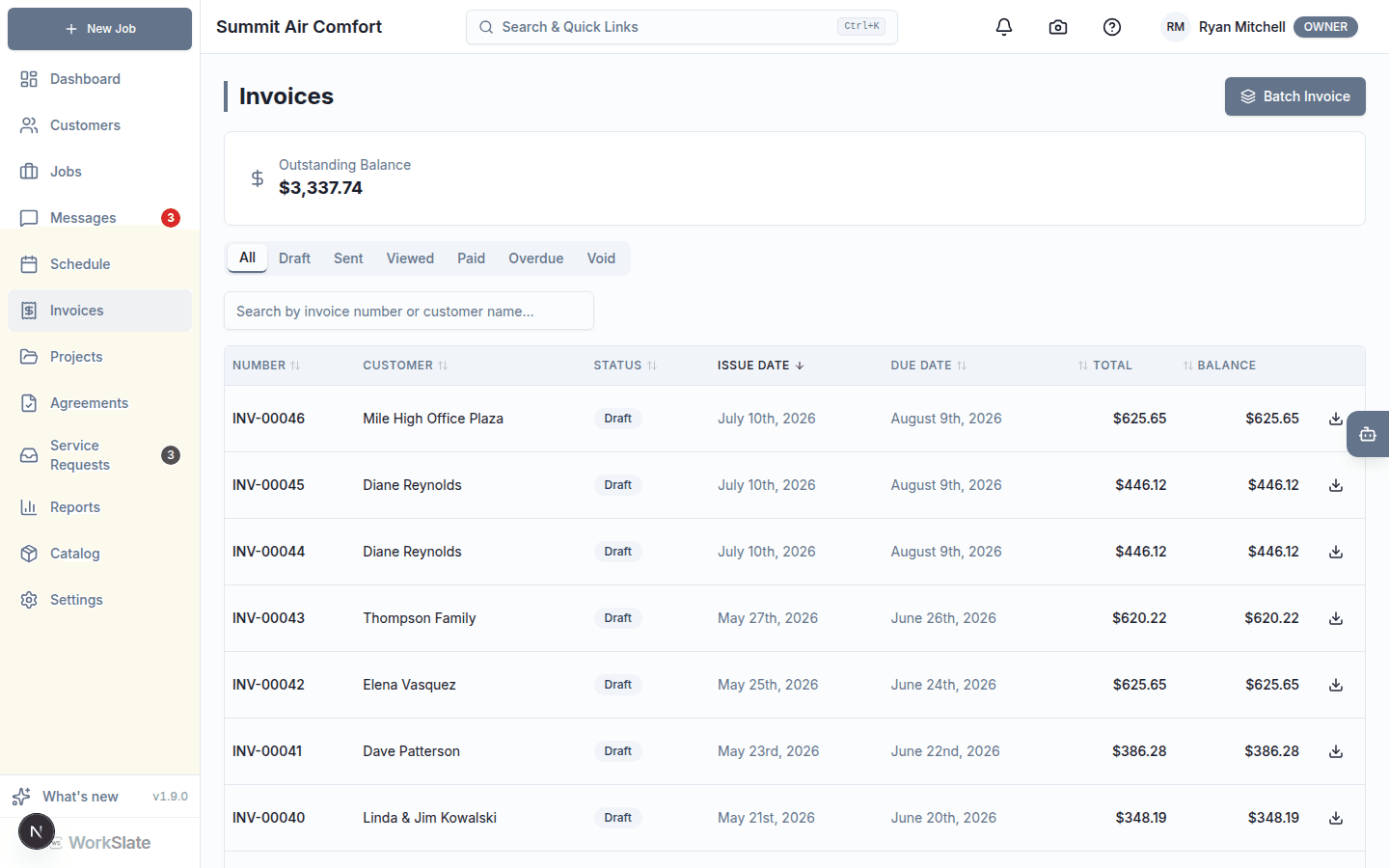The width and height of the screenshot is (1389, 868).
Task: Click the Agreements document icon
Action: [29, 403]
